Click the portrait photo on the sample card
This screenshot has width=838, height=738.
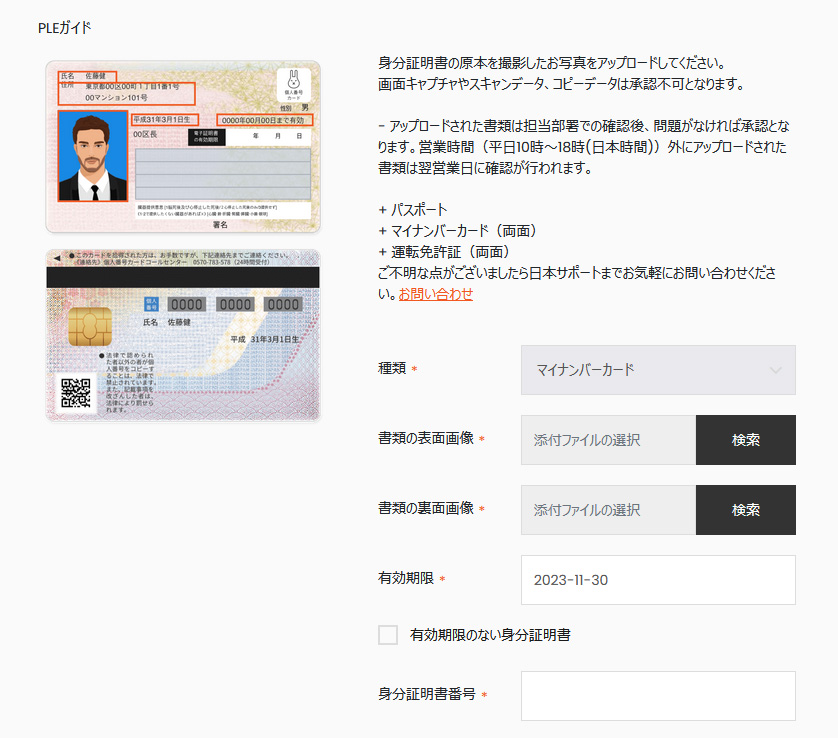[93, 156]
